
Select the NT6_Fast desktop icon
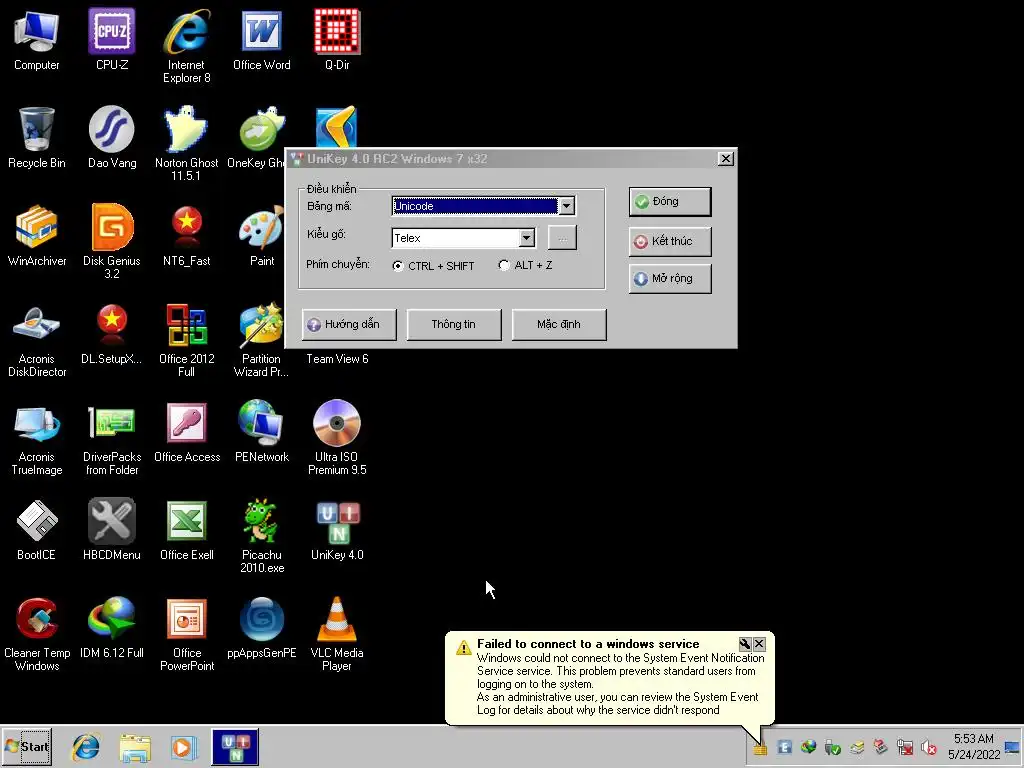[x=187, y=235]
